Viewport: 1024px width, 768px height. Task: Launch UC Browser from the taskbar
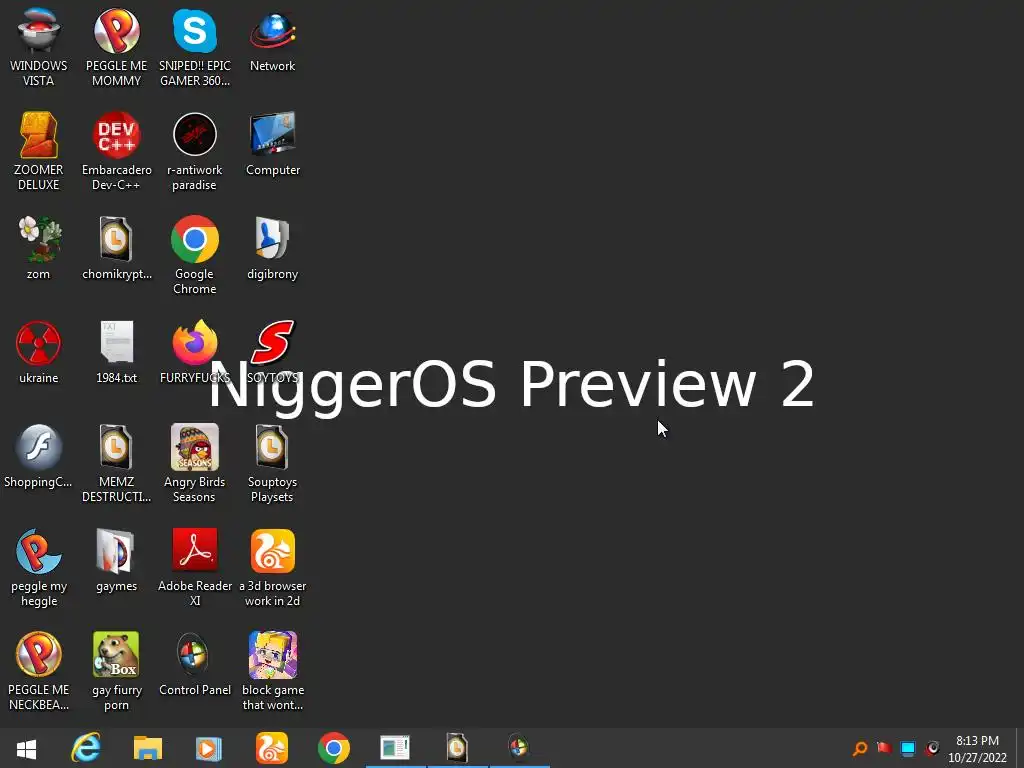272,748
